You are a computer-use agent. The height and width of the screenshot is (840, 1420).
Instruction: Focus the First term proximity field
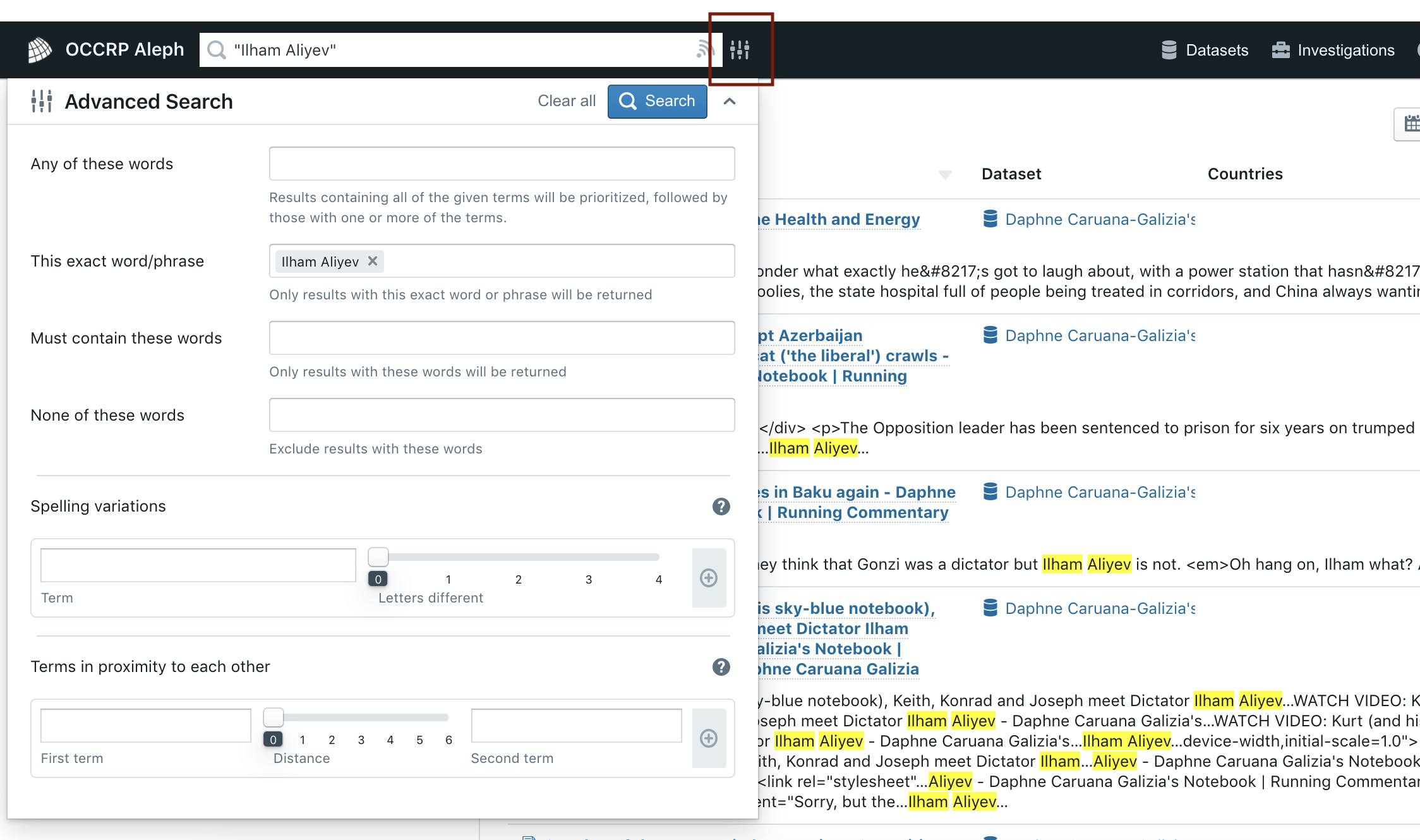(x=145, y=725)
